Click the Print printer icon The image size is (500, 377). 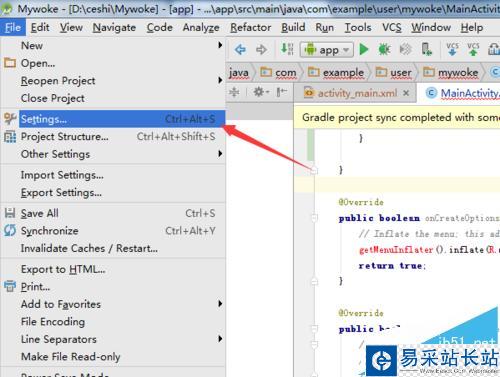tap(10, 286)
